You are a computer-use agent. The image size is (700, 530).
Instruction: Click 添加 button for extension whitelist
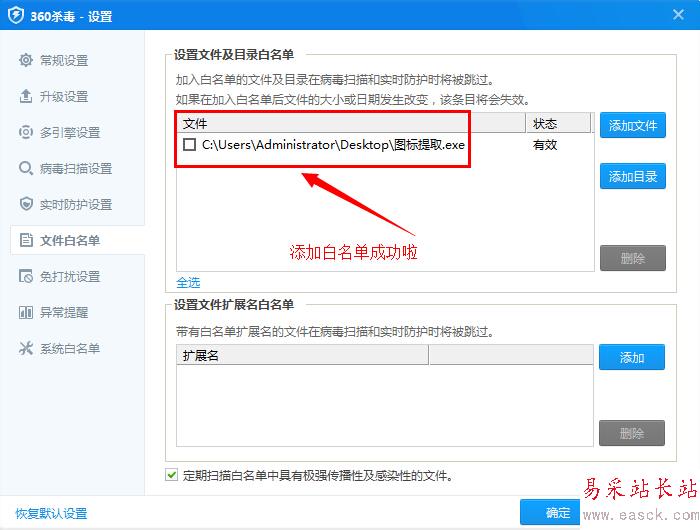click(632, 357)
